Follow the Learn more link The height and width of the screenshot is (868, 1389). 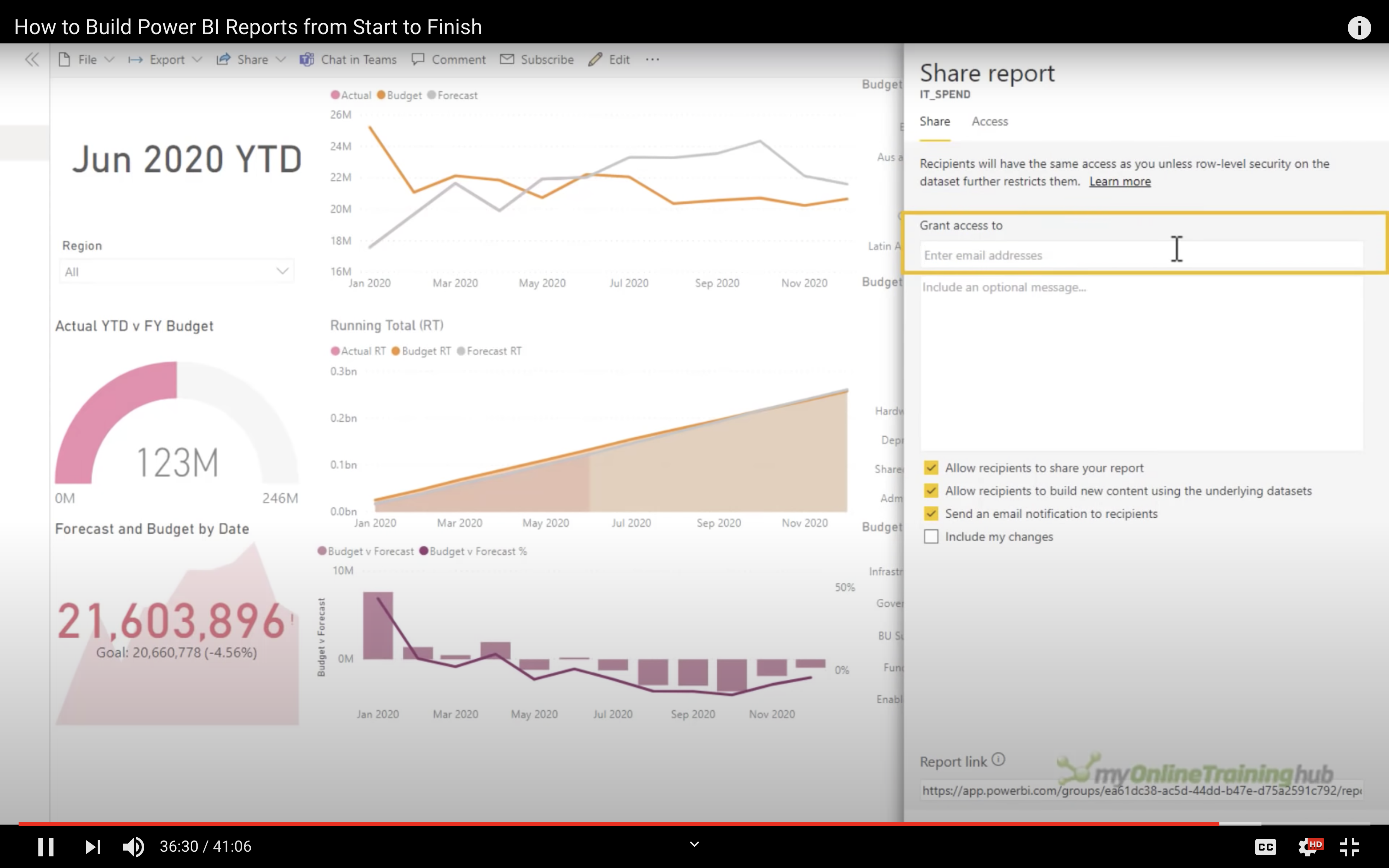(1119, 182)
